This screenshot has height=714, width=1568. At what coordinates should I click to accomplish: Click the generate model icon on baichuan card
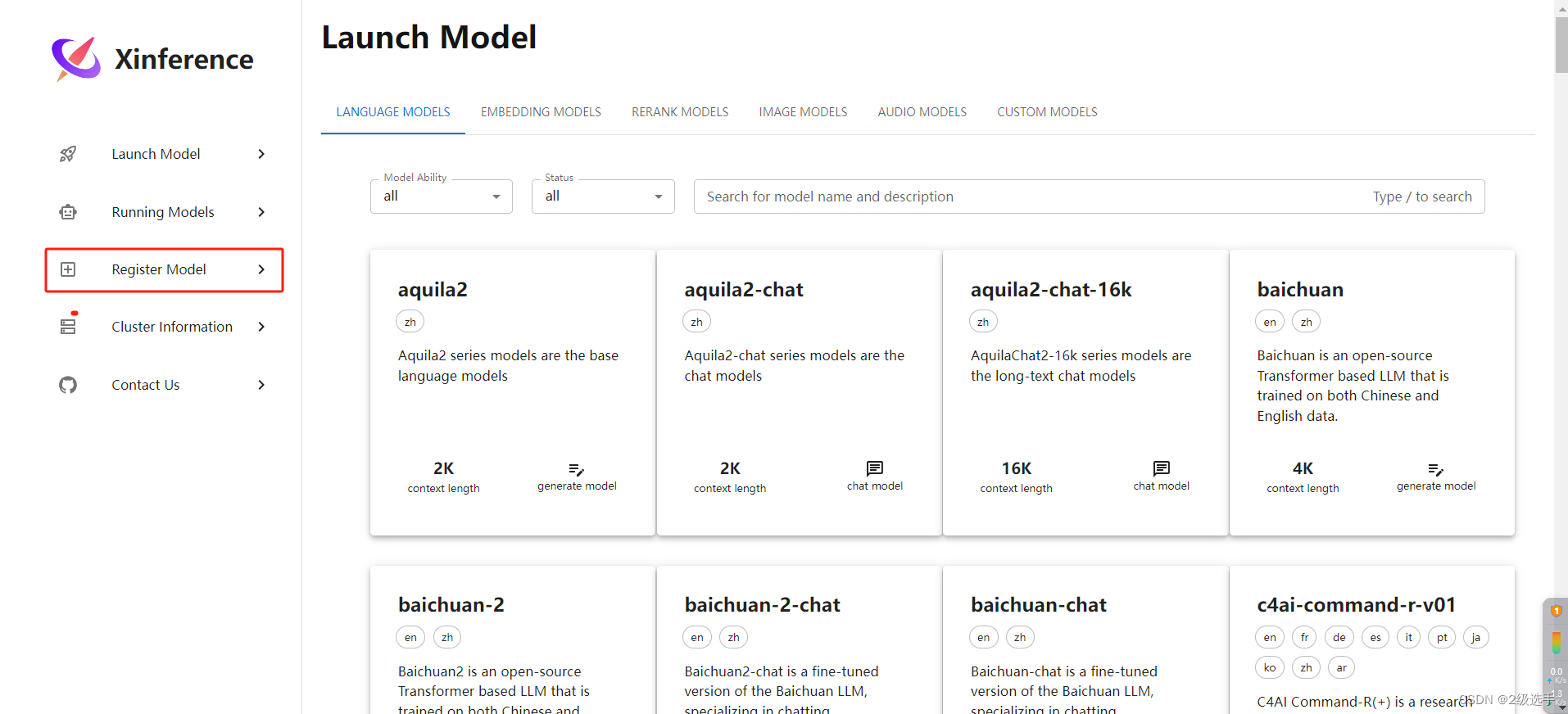click(x=1436, y=469)
